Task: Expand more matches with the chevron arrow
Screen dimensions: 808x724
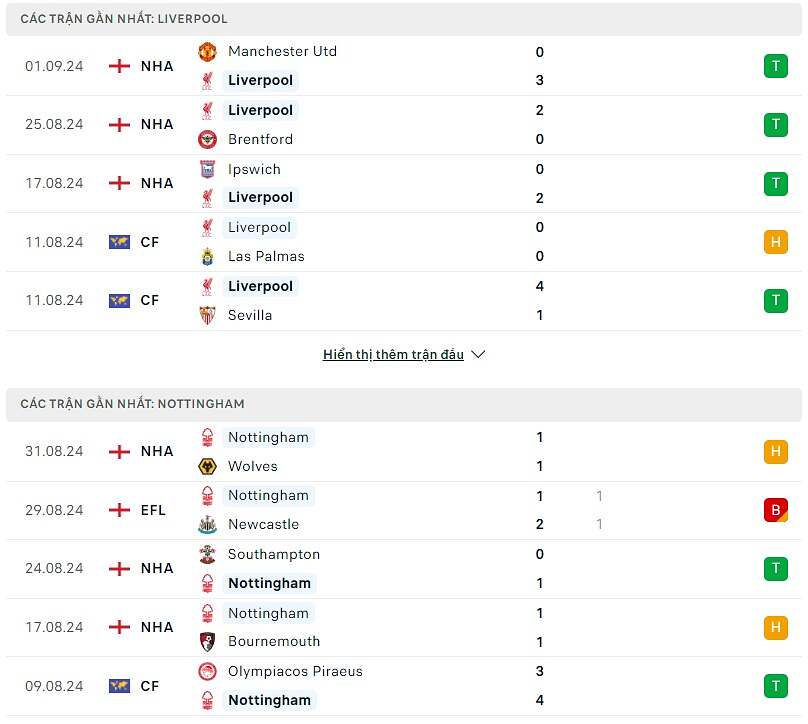Action: pos(478,354)
